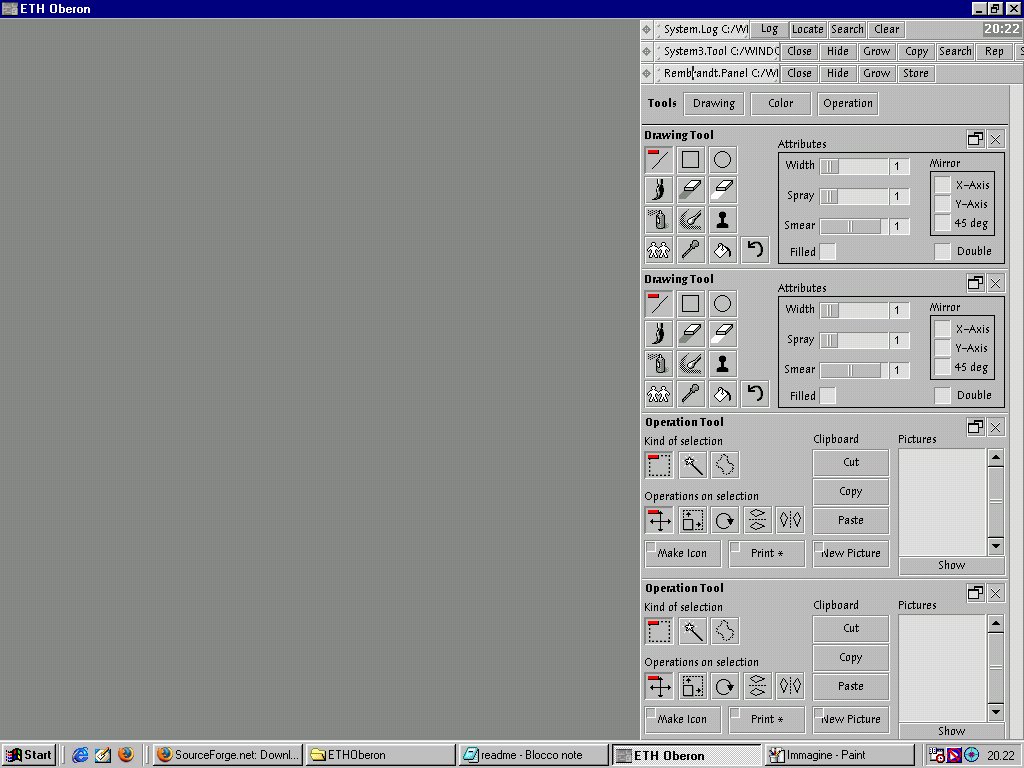
Task: Select the circle tool in upper Drawing Tool panel
Action: (x=722, y=160)
